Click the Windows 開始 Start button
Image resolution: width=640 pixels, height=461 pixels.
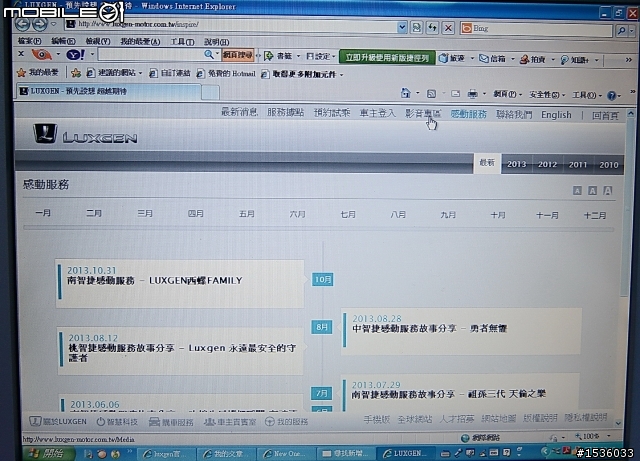click(49, 453)
